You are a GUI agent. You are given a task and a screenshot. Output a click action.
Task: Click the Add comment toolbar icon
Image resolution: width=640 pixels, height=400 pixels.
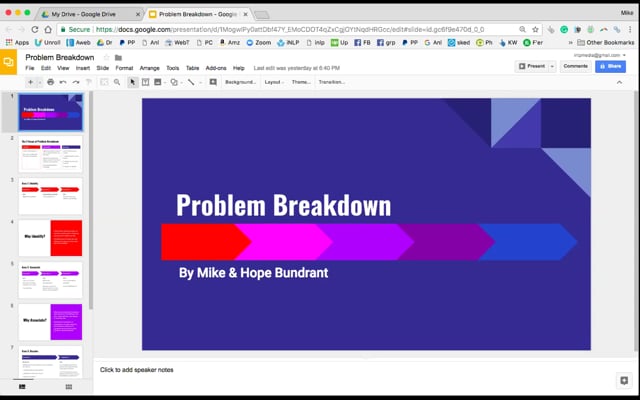[213, 82]
